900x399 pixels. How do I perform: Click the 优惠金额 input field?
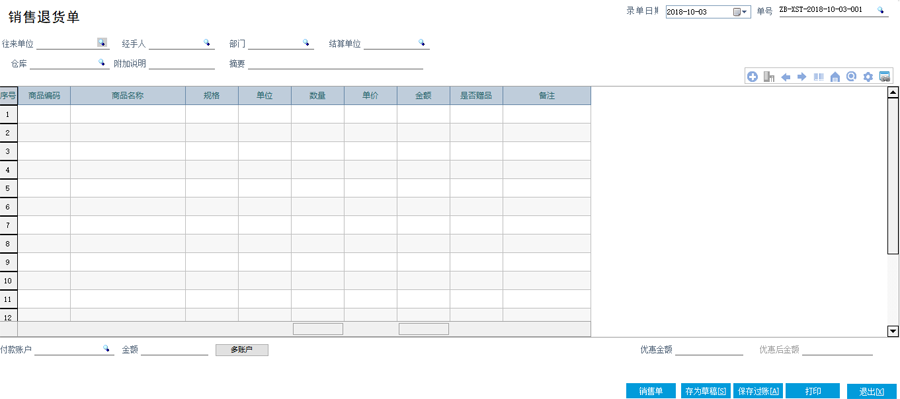[709, 350]
